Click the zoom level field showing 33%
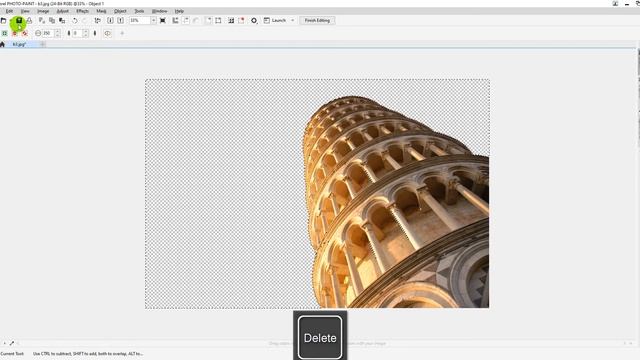Image resolution: width=640 pixels, height=360 pixels. pos(140,20)
